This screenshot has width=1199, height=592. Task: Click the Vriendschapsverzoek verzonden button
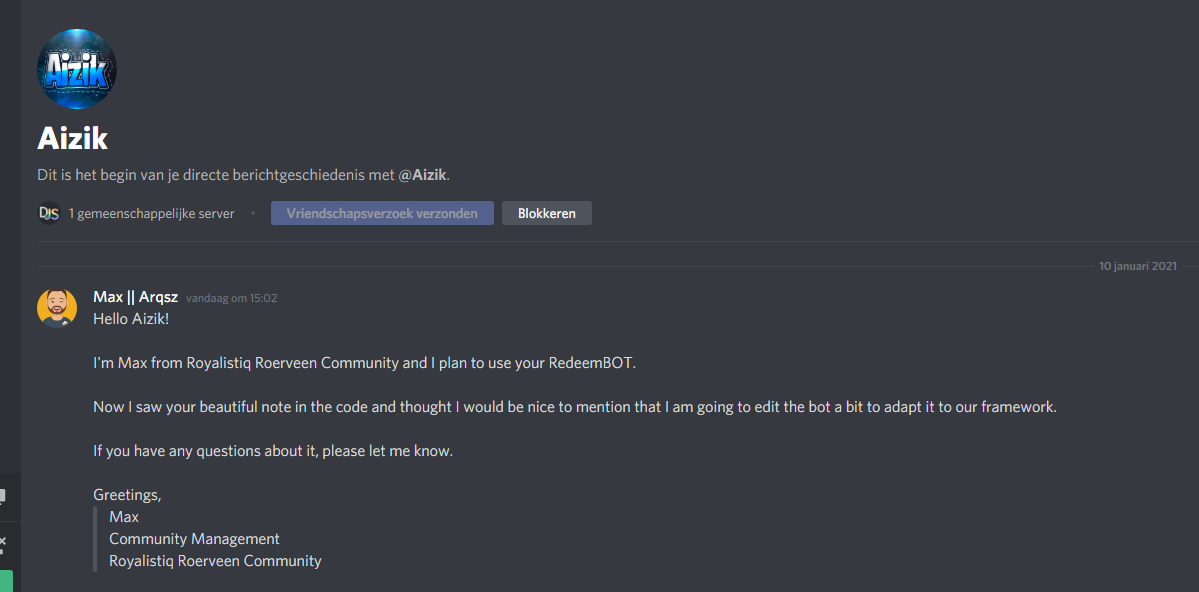coord(382,213)
